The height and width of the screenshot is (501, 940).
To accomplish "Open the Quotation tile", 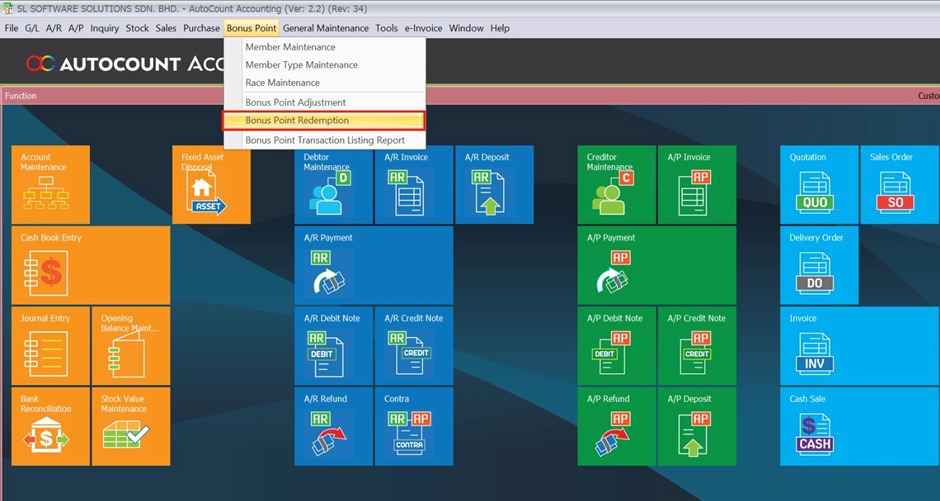I will click(x=818, y=185).
